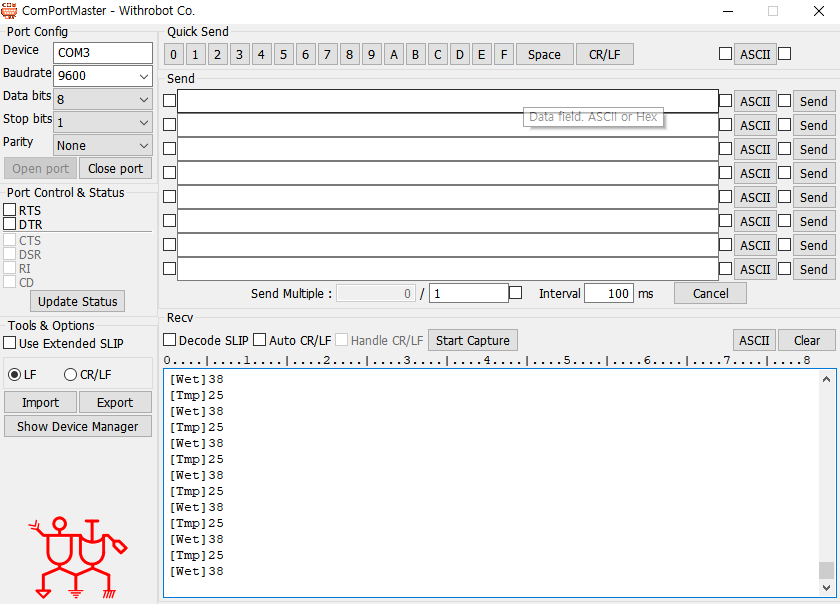Click the Export button

[x=115, y=402]
